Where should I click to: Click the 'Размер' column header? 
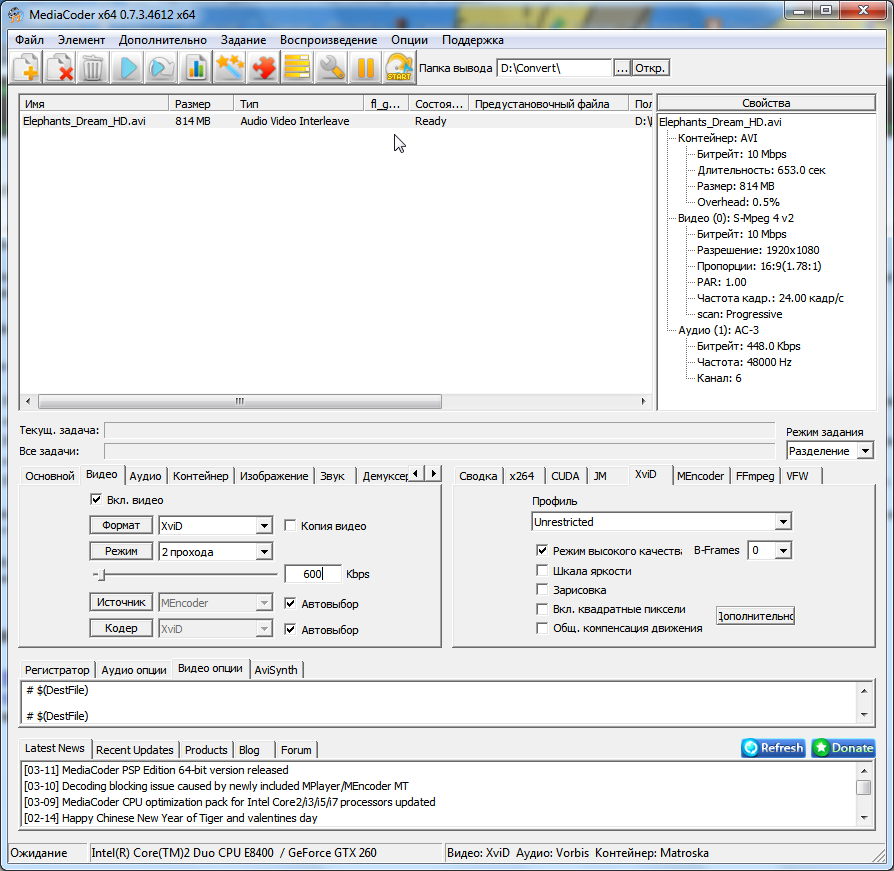[x=201, y=104]
